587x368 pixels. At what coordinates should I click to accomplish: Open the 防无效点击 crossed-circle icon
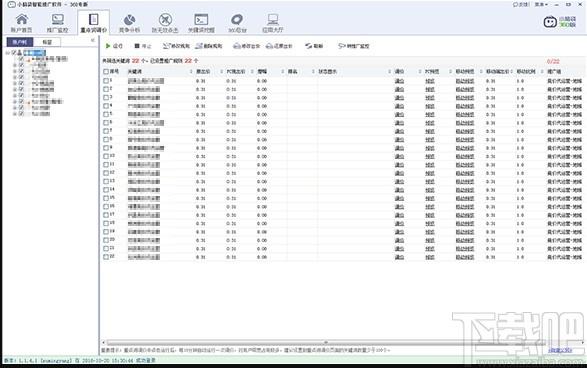pyautogui.click(x=165, y=19)
